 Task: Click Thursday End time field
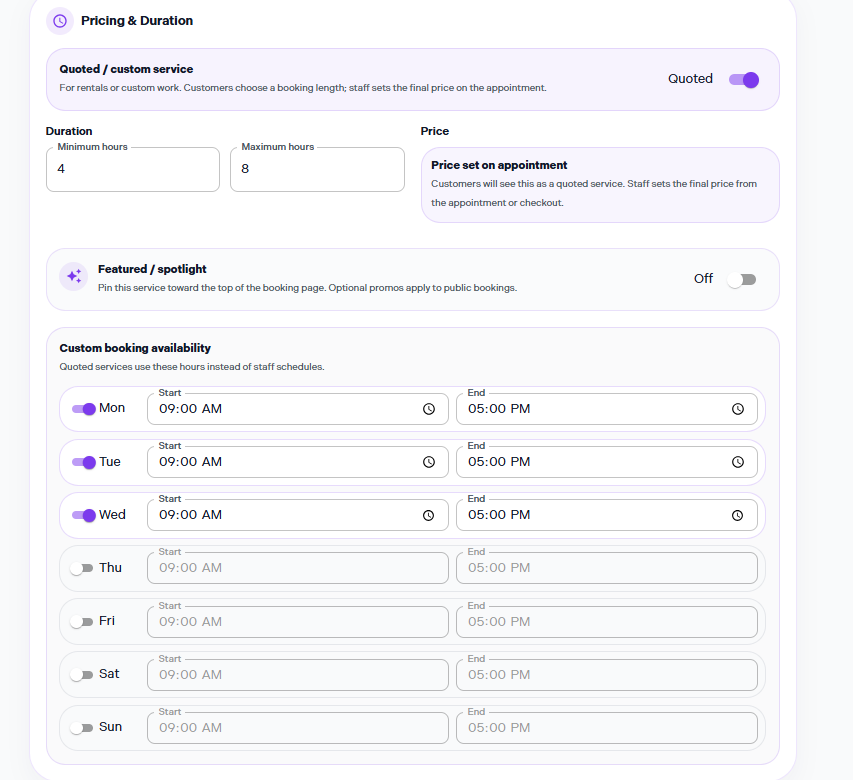[x=607, y=568]
